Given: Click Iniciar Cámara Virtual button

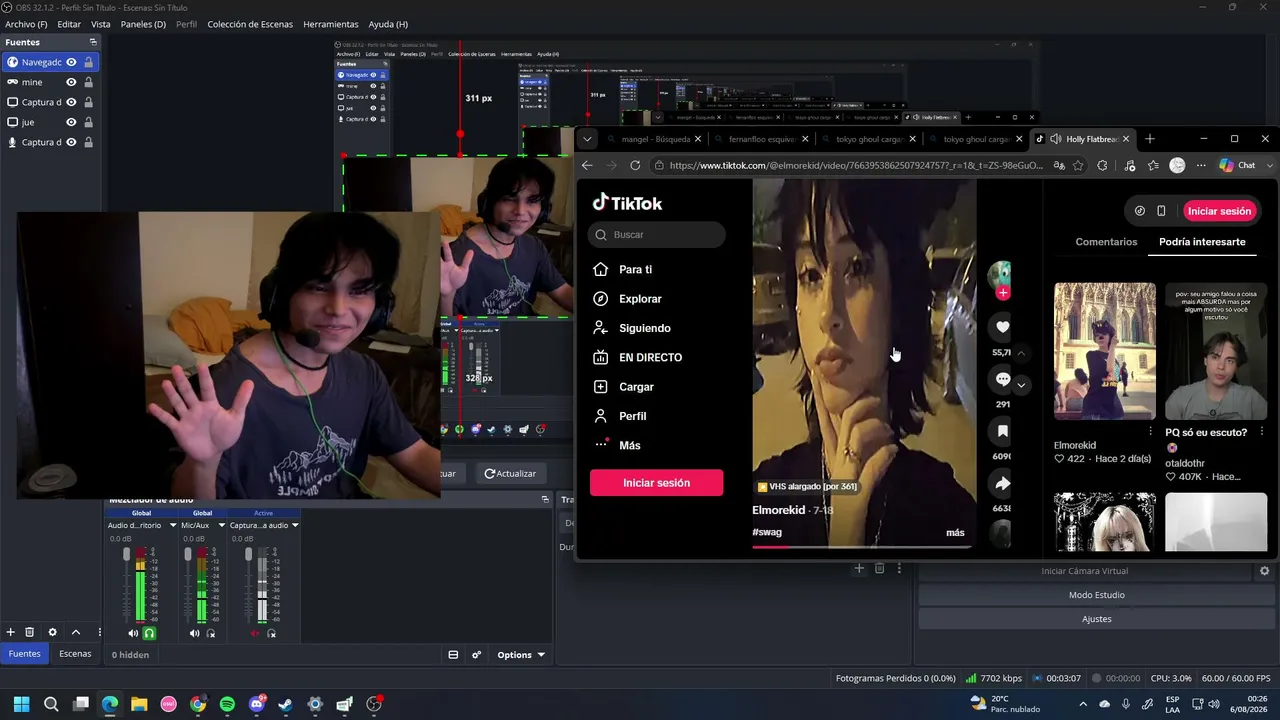Looking at the screenshot, I should click(x=1085, y=571).
